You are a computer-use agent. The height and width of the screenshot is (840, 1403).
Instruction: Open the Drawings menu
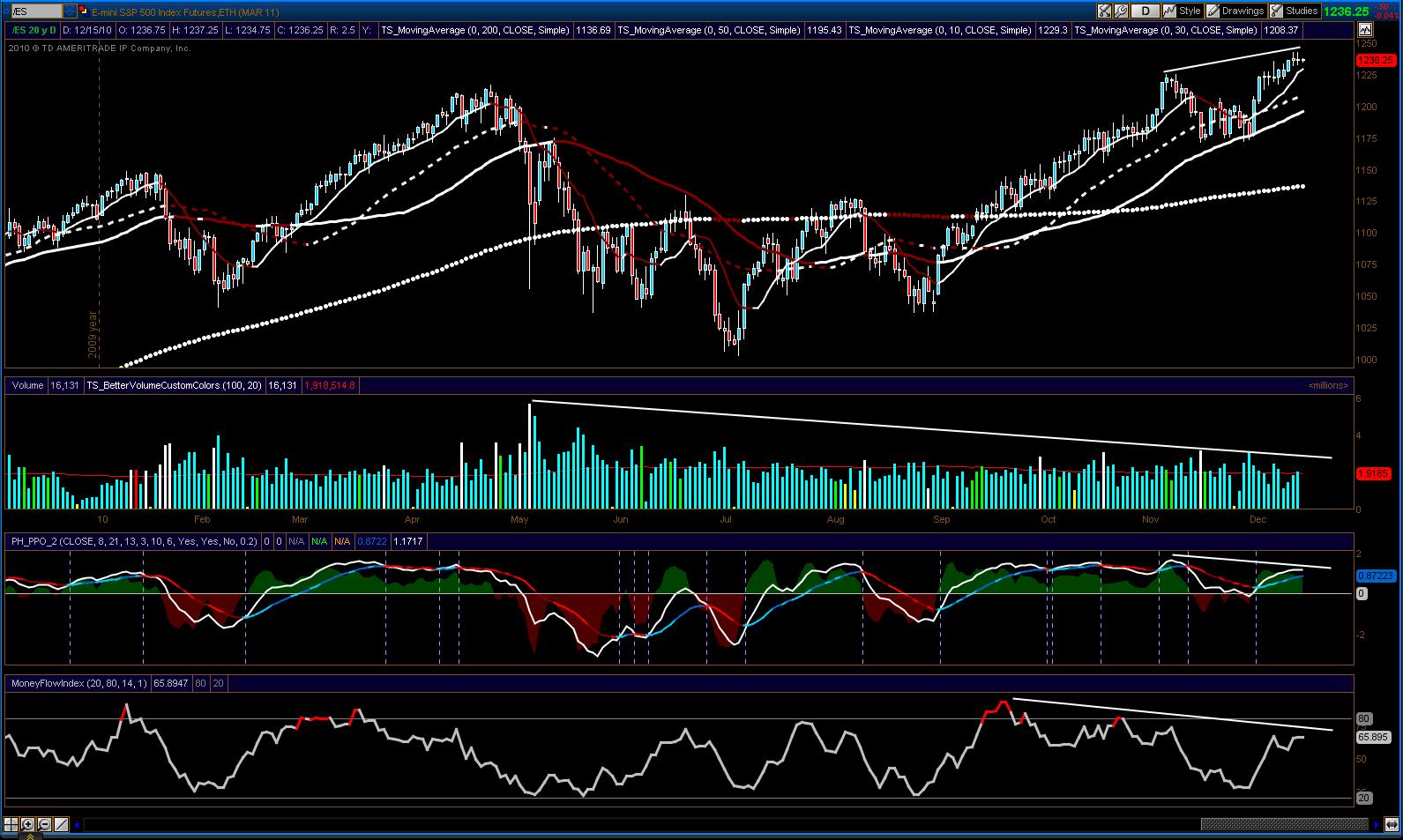tap(1235, 11)
